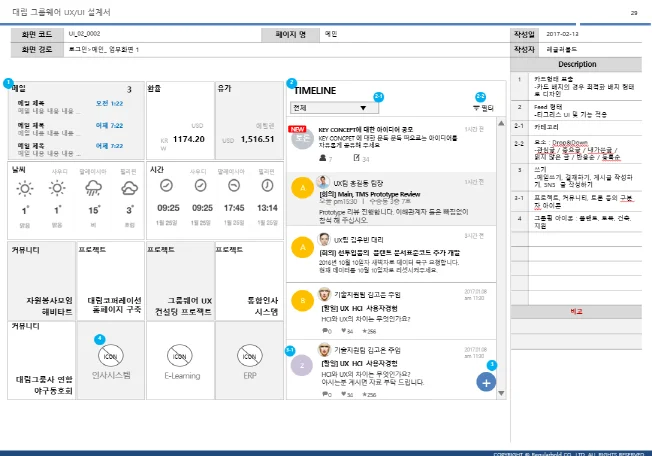This screenshot has width=652, height=456.
Task: Click the 2017-02-13 date value
Action: (x=562, y=34)
